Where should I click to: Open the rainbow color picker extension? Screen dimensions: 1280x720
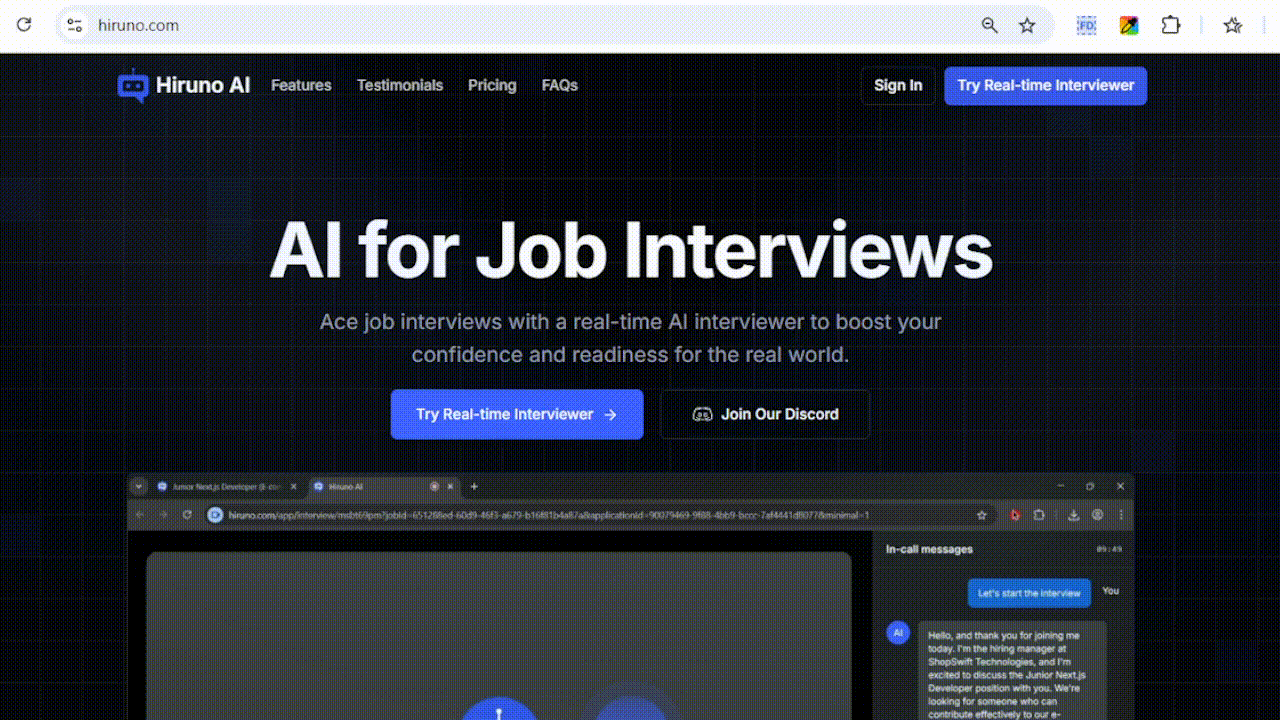[1129, 25]
